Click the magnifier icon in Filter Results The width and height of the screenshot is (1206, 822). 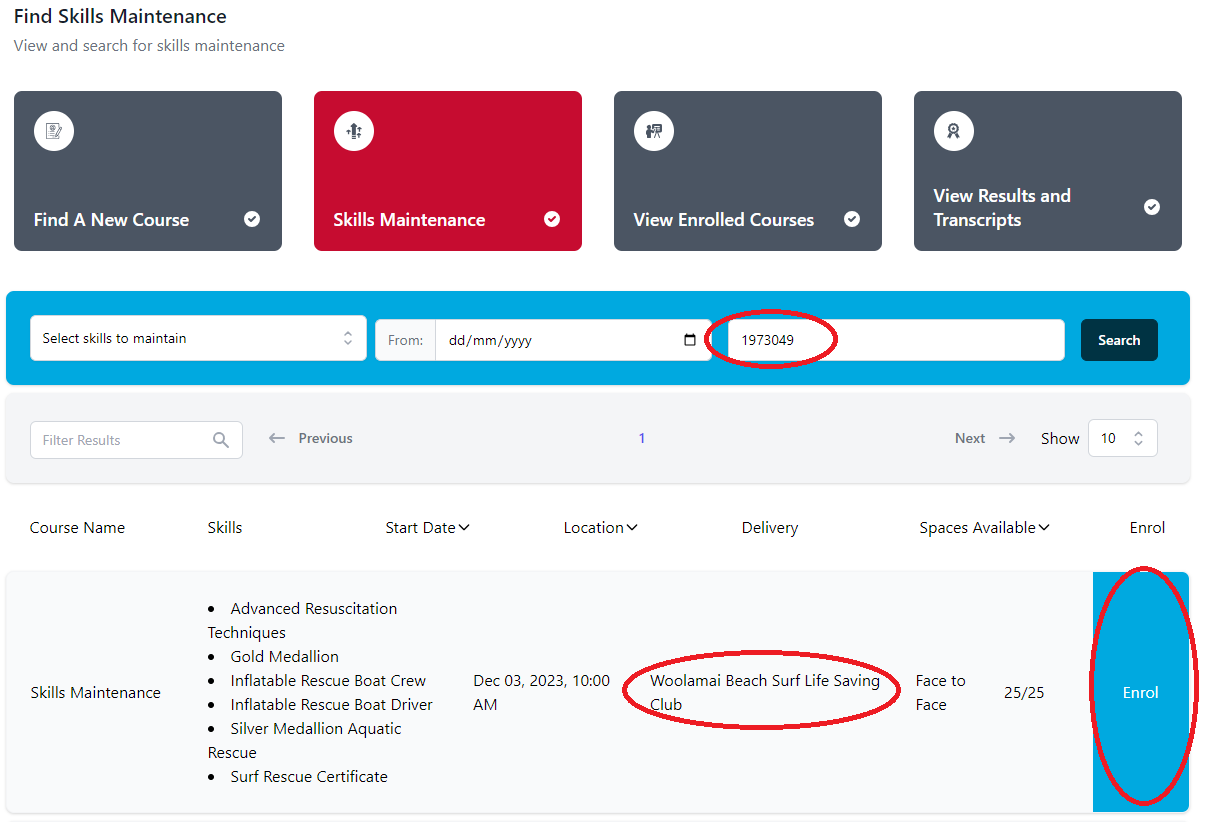pyautogui.click(x=221, y=440)
